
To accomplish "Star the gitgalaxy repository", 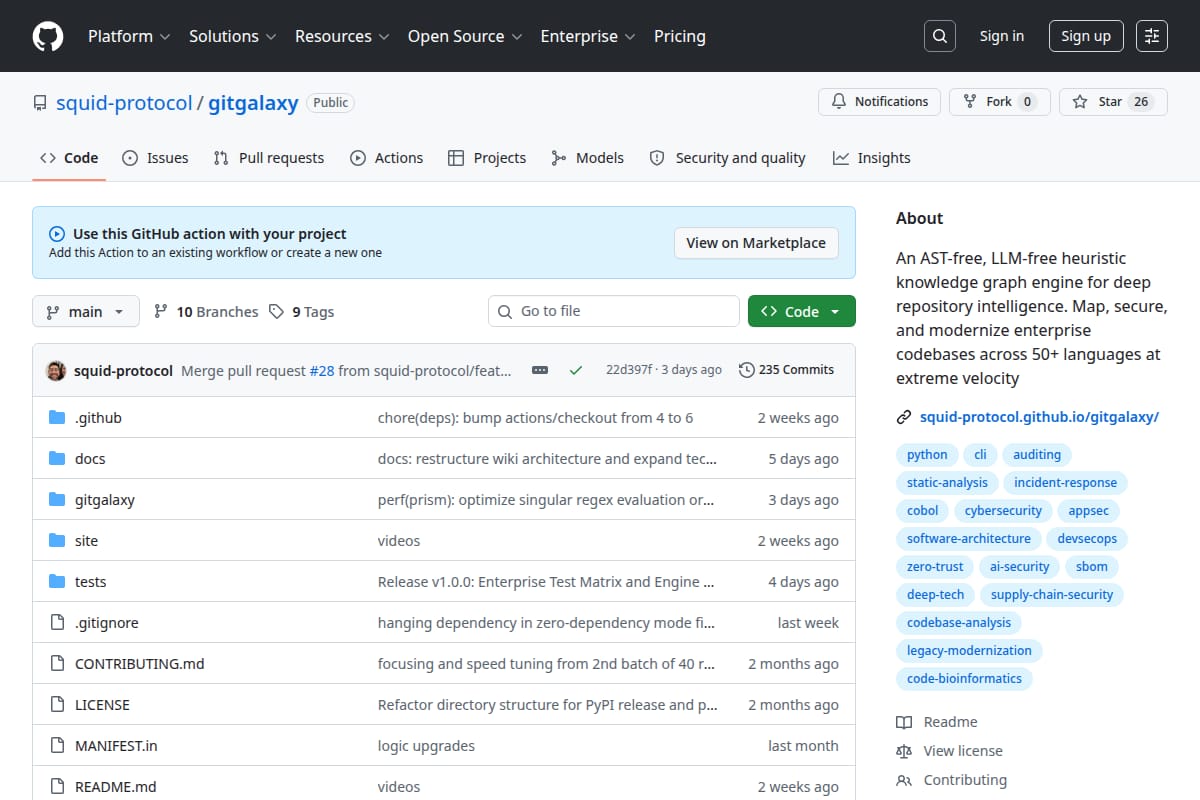I will [x=1113, y=102].
